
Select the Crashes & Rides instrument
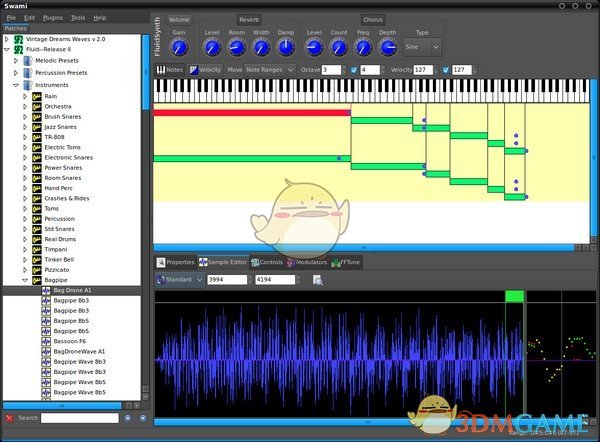[67, 199]
